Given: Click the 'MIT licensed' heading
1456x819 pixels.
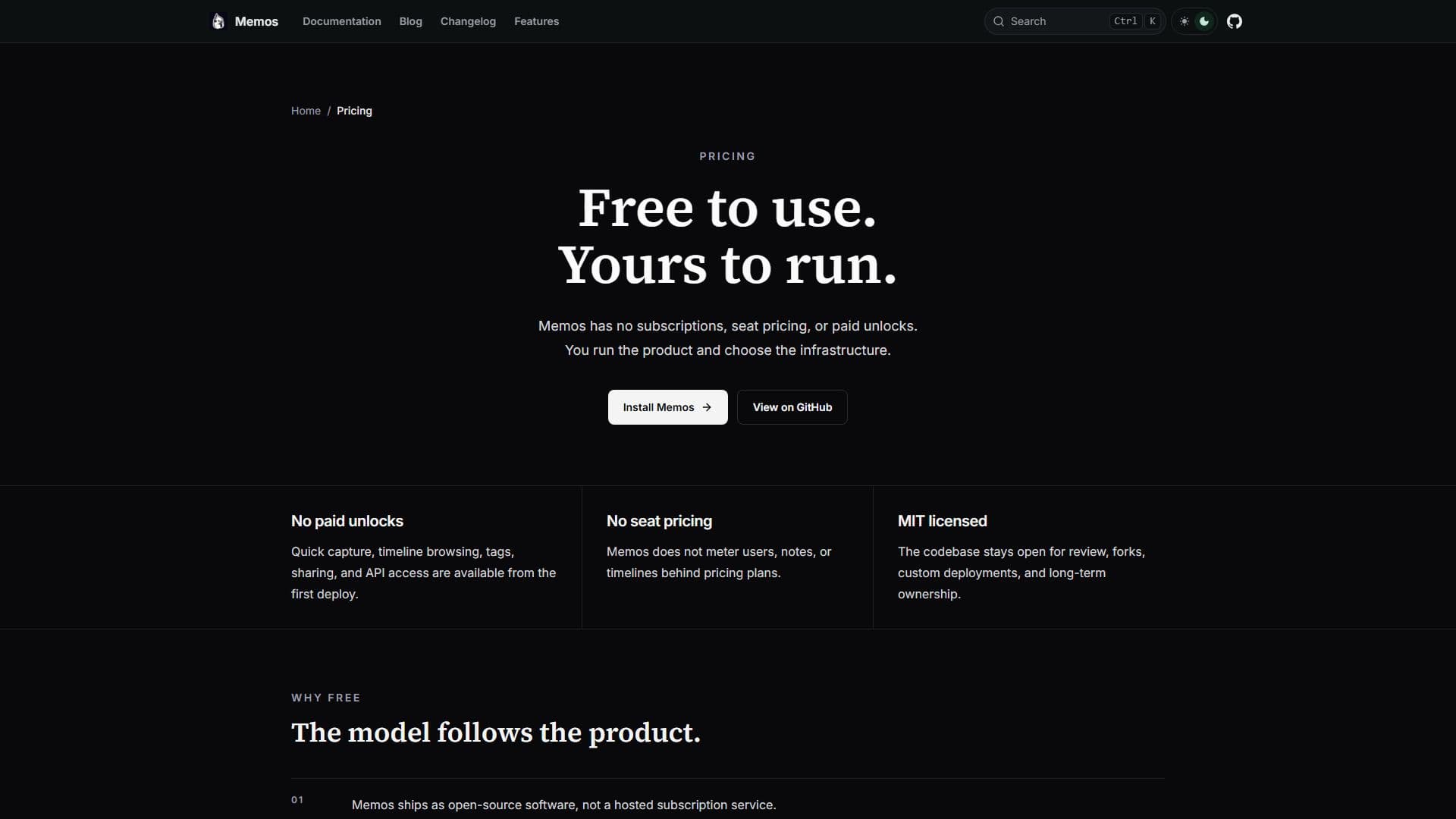Looking at the screenshot, I should coord(942,521).
